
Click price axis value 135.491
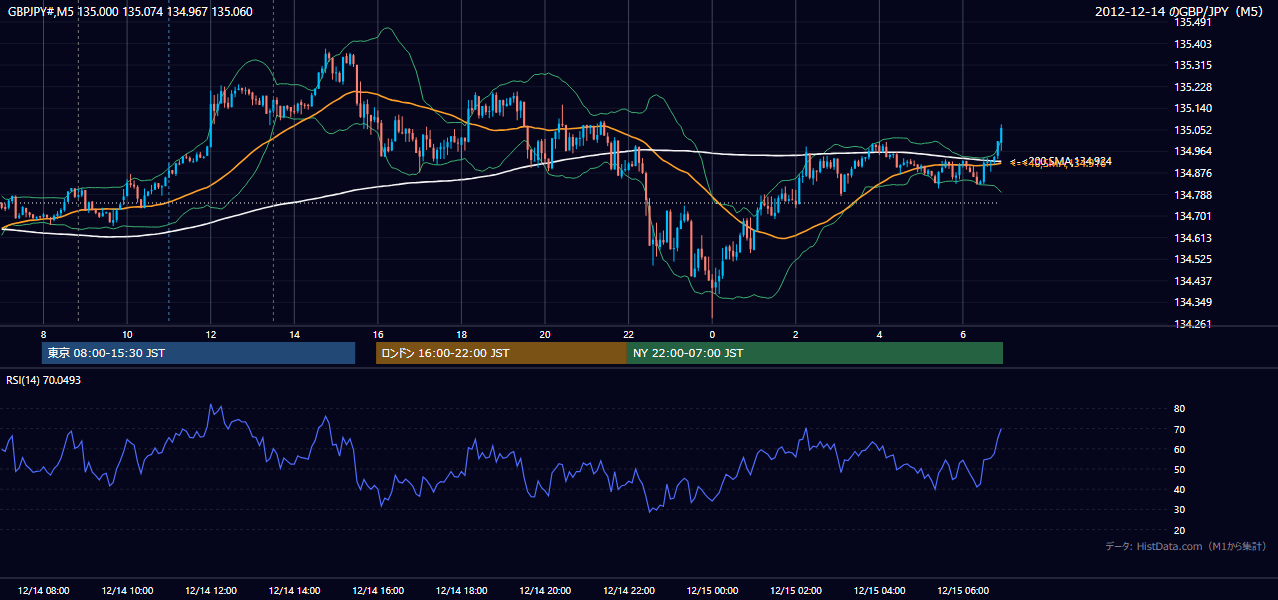pyautogui.click(x=1191, y=22)
